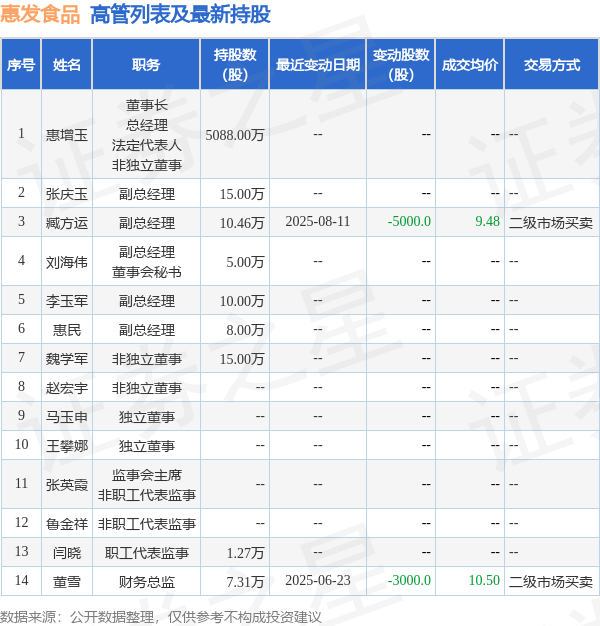600x626 pixels.
Task: Click the name 闫晓
Action: click(67, 553)
